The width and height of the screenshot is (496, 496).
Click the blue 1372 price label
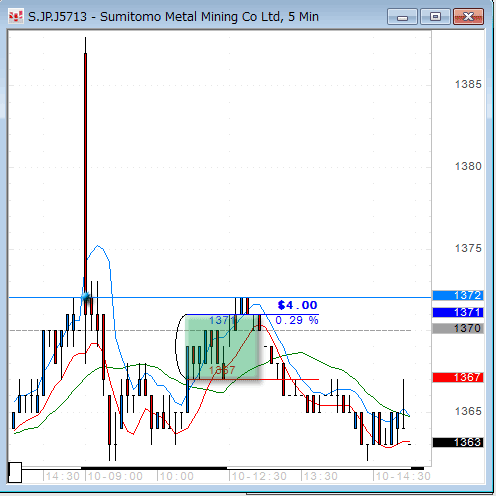pos(458,295)
